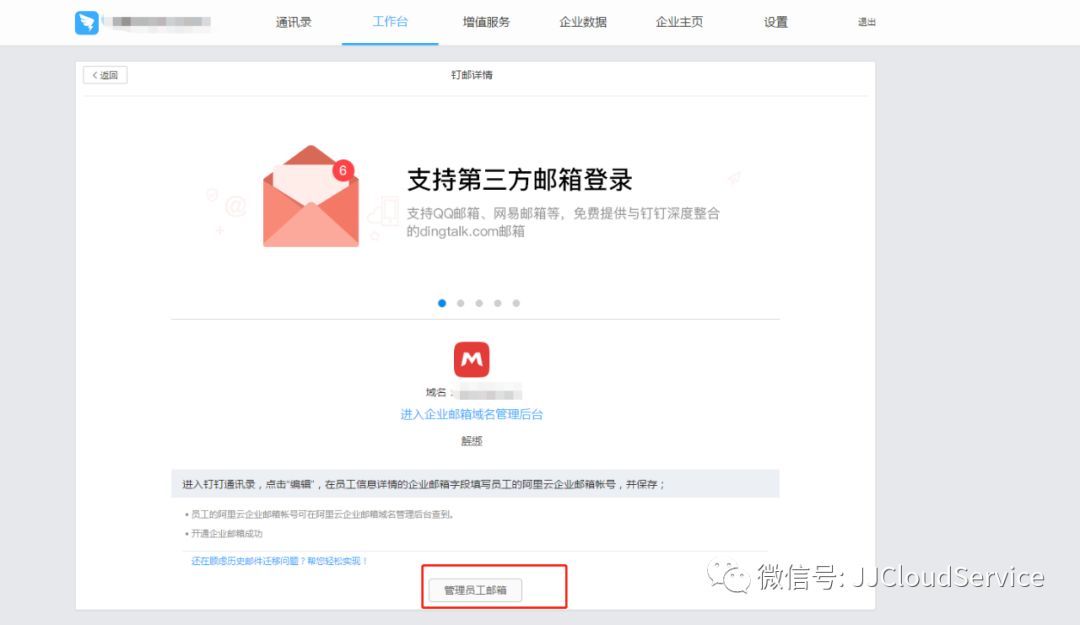The image size is (1080, 625).
Task: Open the 增值服务 tab
Action: [x=486, y=22]
